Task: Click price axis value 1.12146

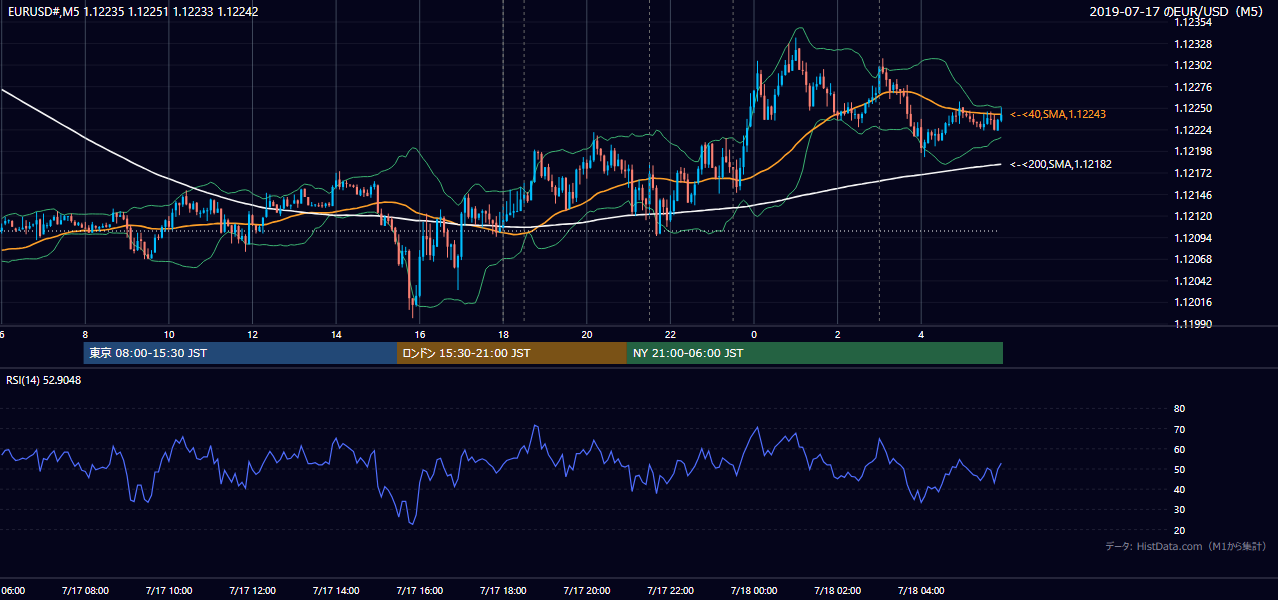Action: [1194, 195]
